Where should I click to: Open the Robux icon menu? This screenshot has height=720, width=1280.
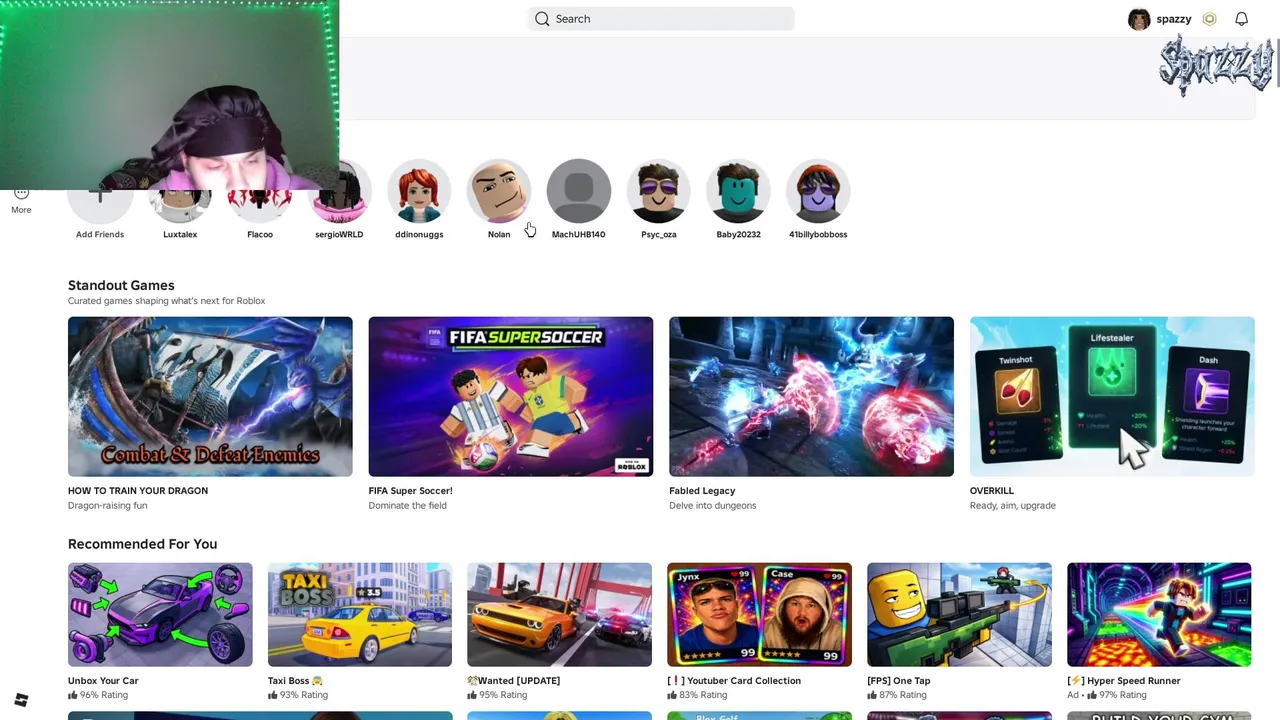[x=1209, y=18]
